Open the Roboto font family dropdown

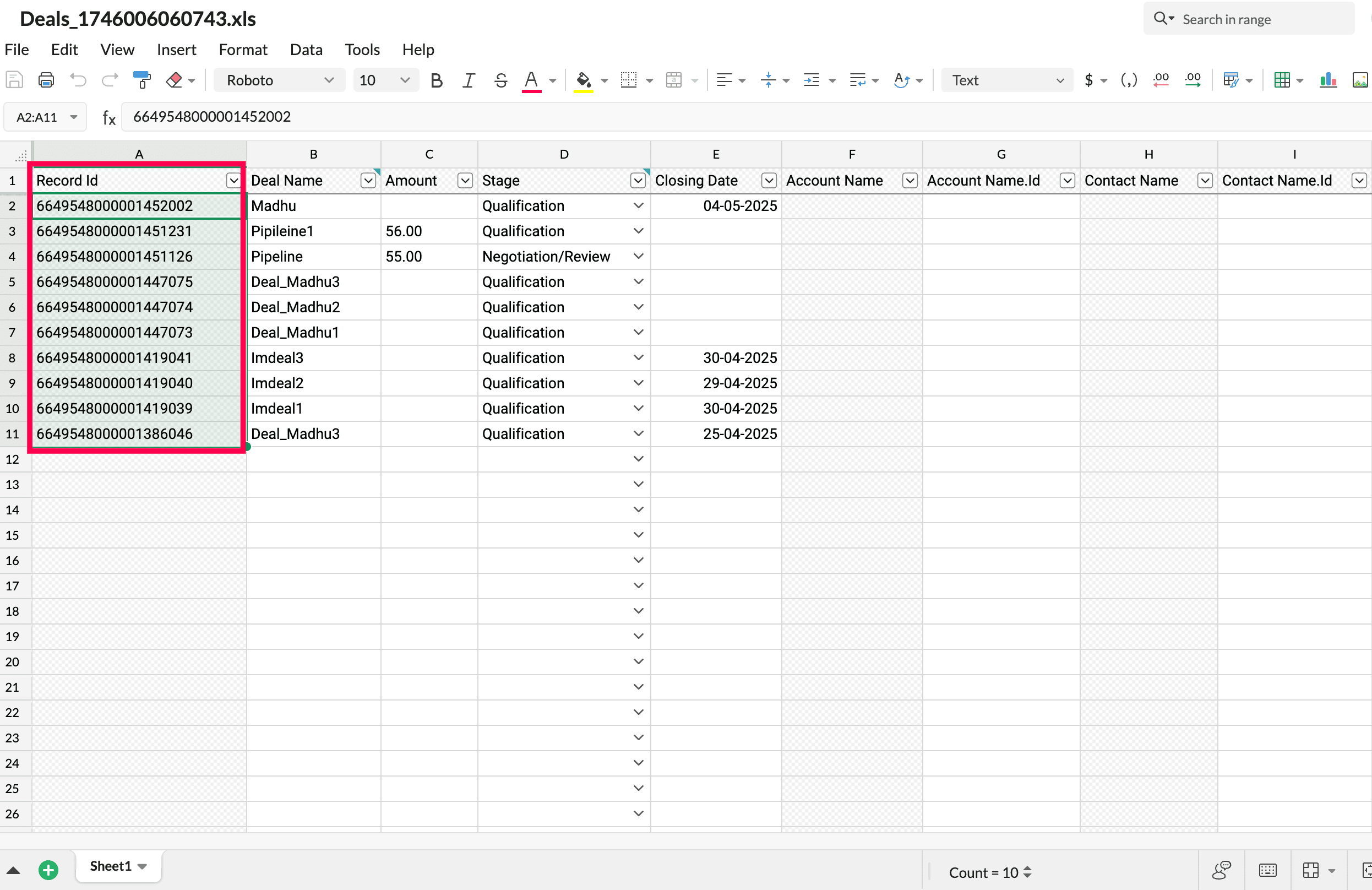(x=279, y=80)
